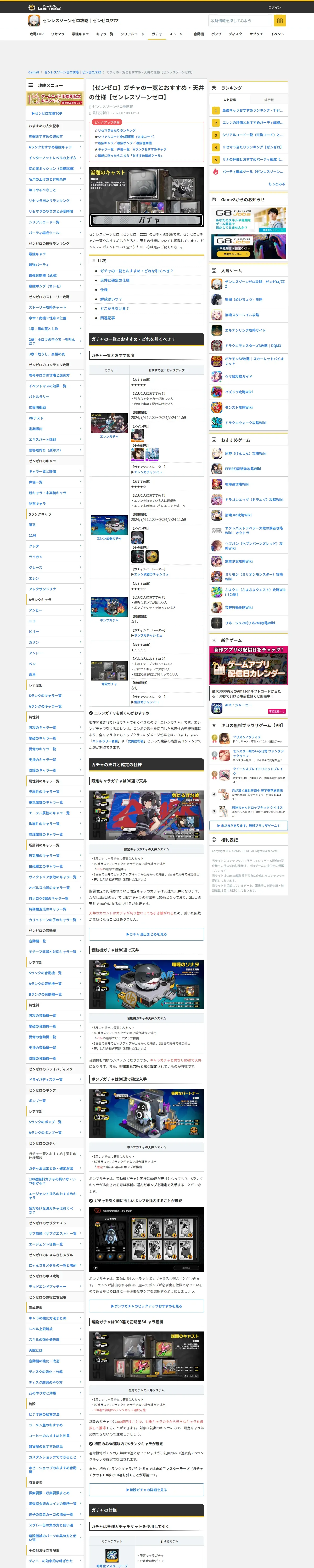Select the 攻略TOP tab in the navigation bar
Image resolution: width=314 pixels, height=1568 pixels.
[x=37, y=34]
